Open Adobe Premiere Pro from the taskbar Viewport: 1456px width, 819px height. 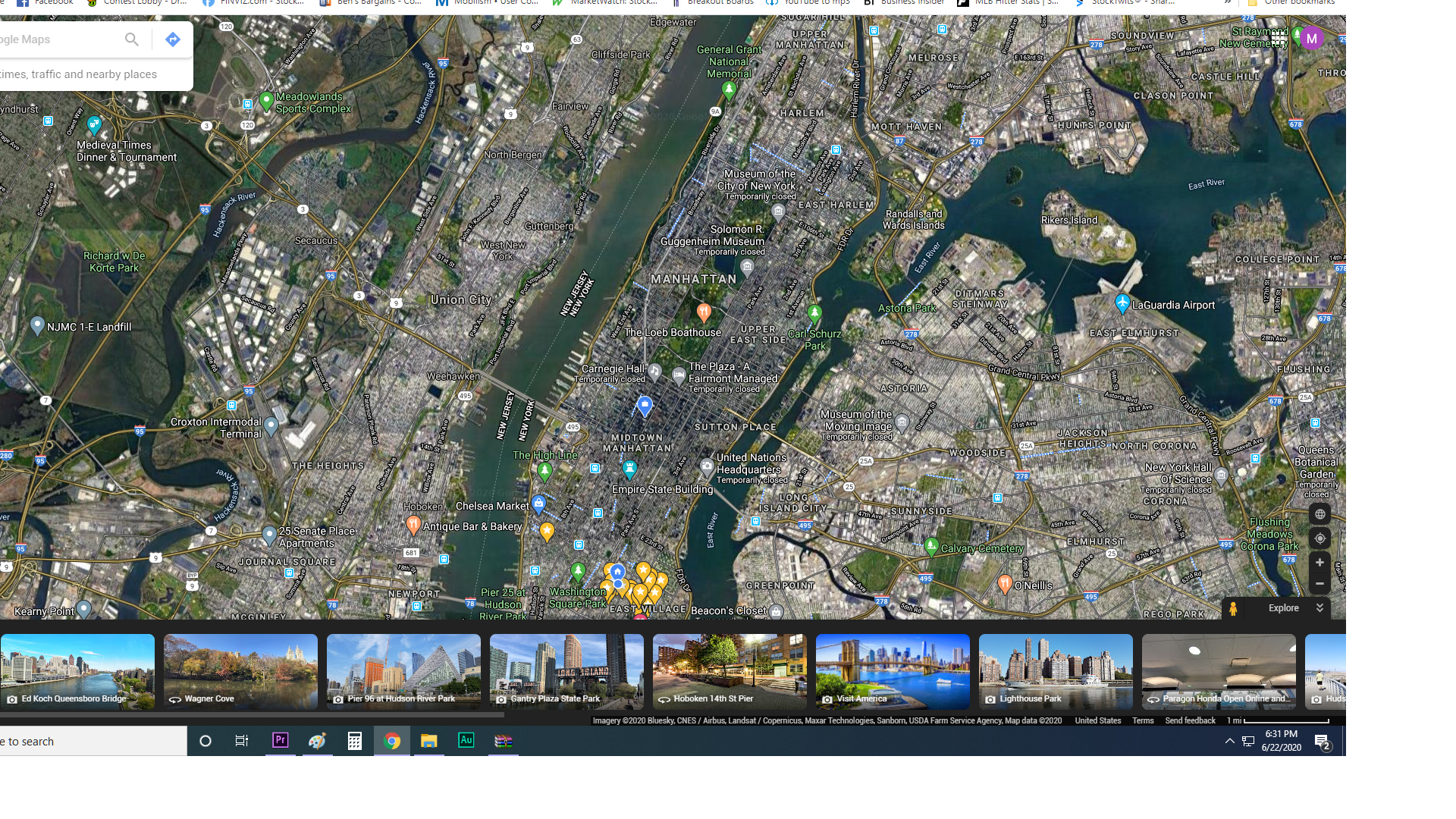[281, 741]
